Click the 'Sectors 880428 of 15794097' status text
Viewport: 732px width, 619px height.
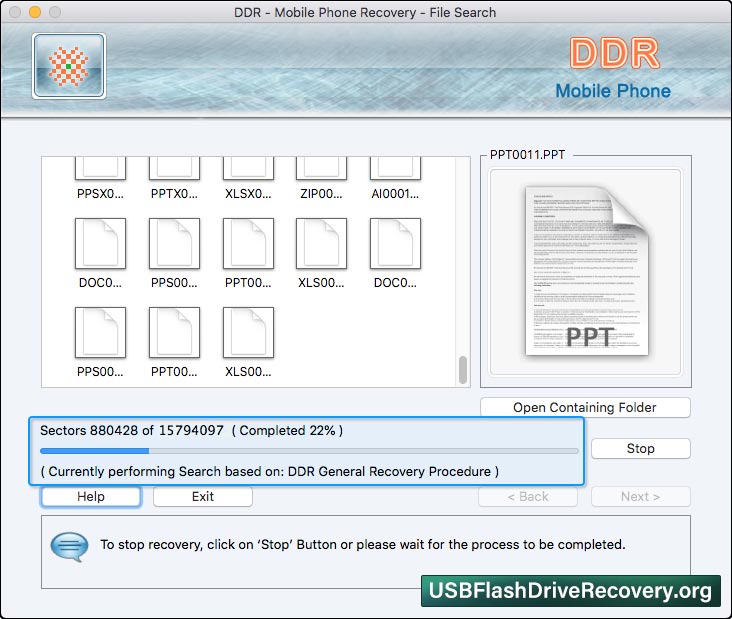pos(132,430)
